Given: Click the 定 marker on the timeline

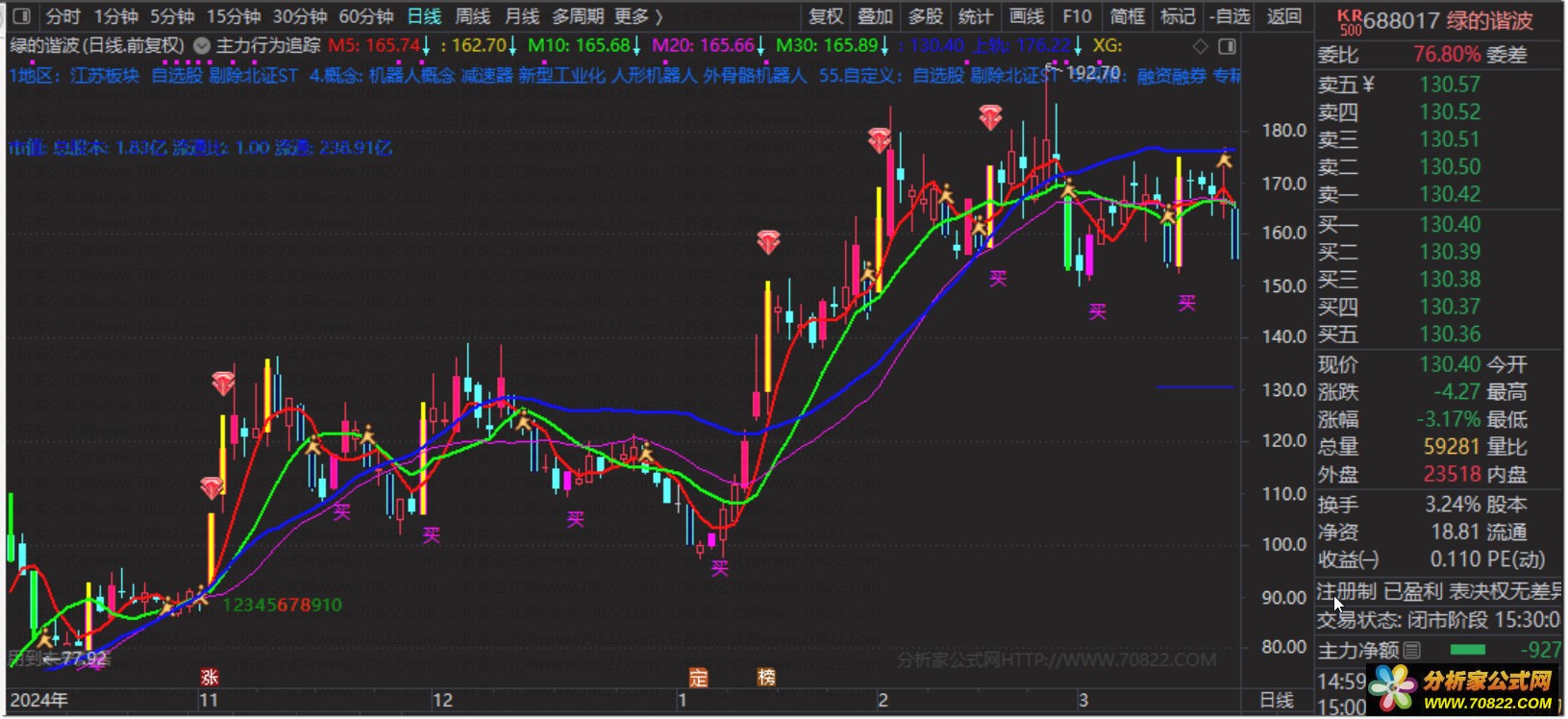Looking at the screenshot, I should point(699,677).
